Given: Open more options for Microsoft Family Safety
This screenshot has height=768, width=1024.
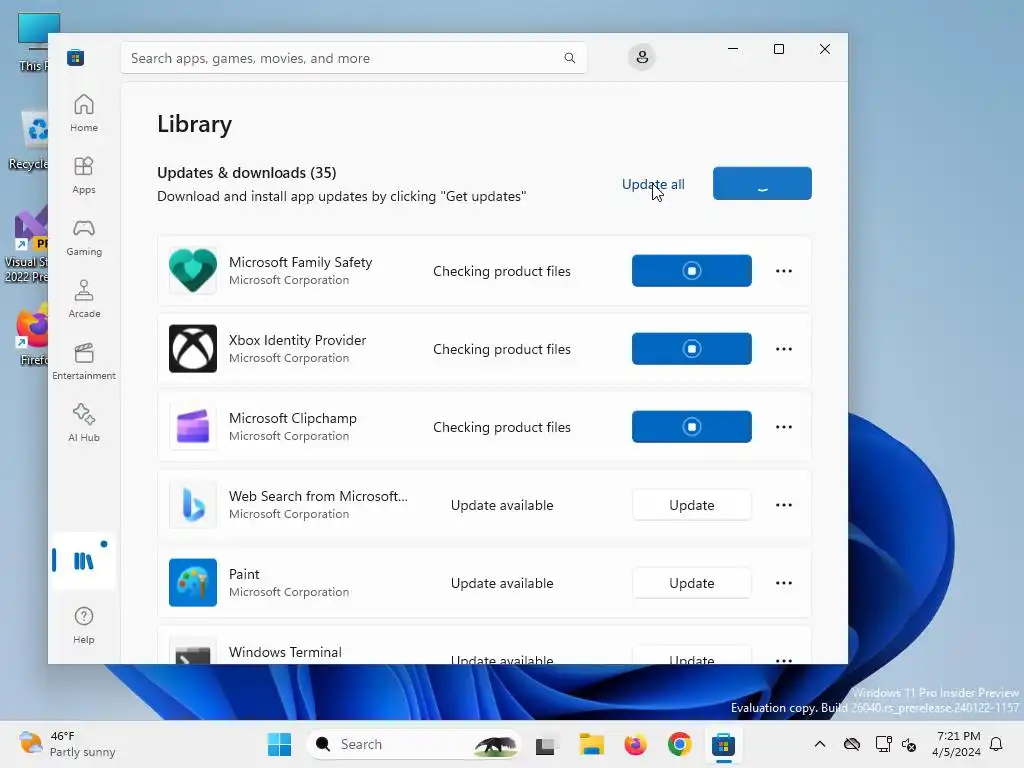Looking at the screenshot, I should pyautogui.click(x=784, y=270).
